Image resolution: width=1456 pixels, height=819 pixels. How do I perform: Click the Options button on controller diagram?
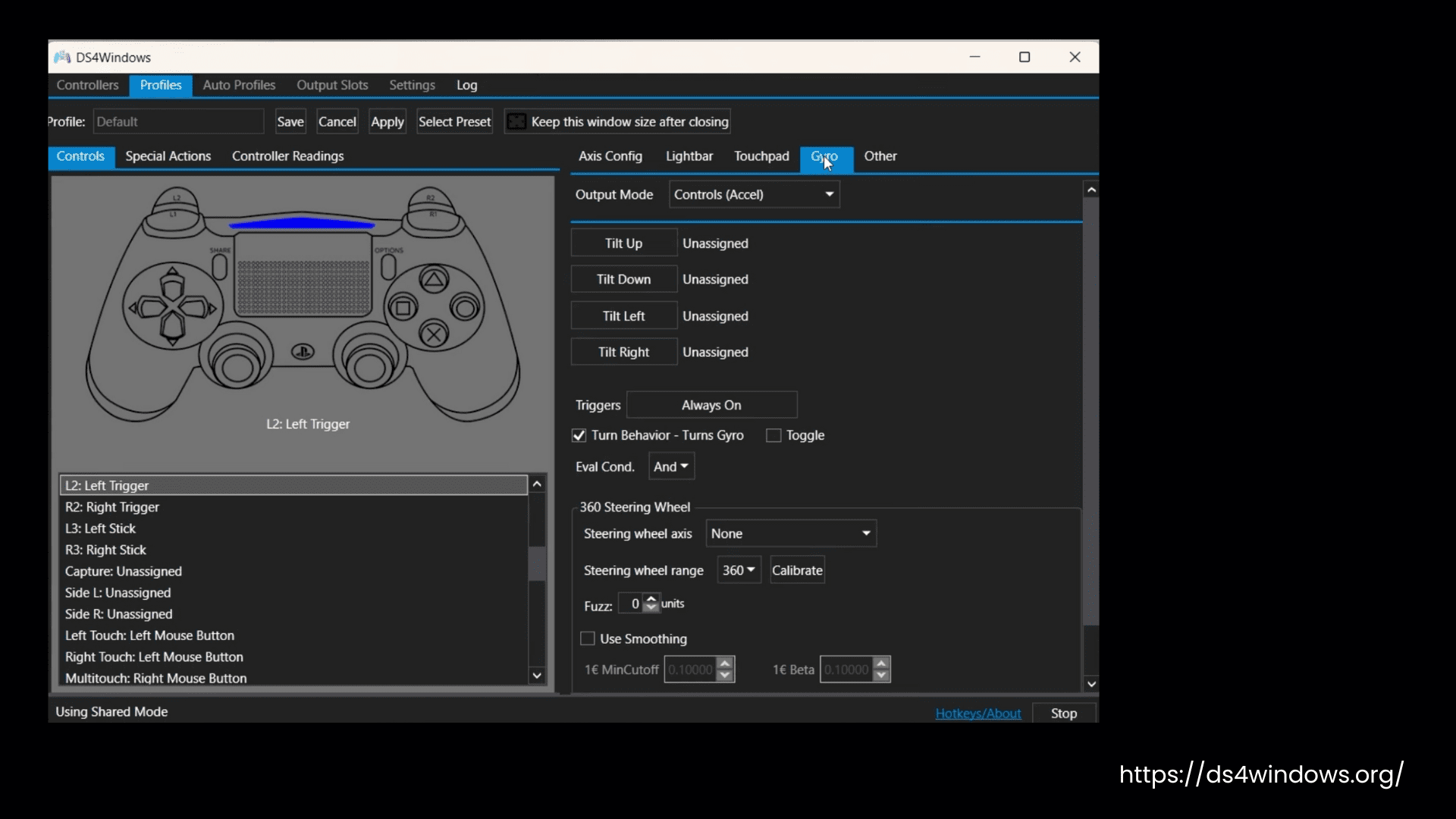click(x=388, y=266)
